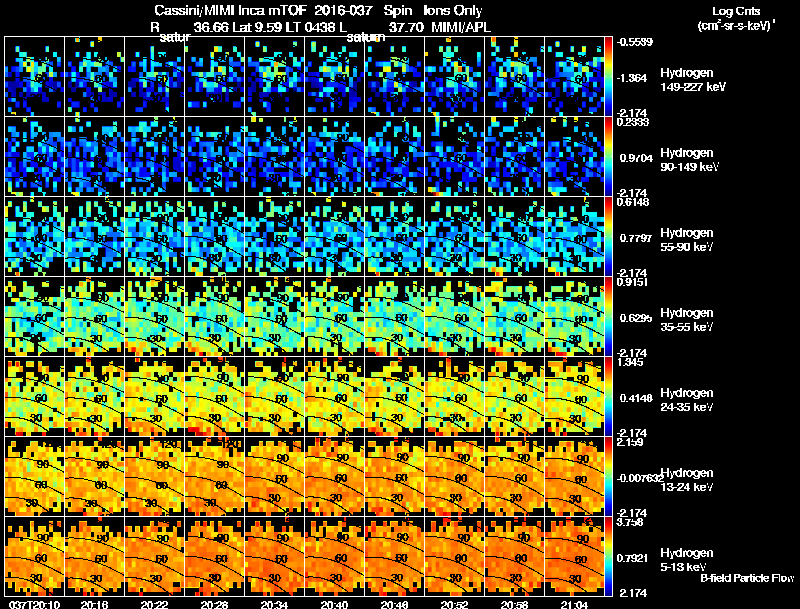Click the color bar beside Hydrogen 35-55 keV

click(608, 317)
